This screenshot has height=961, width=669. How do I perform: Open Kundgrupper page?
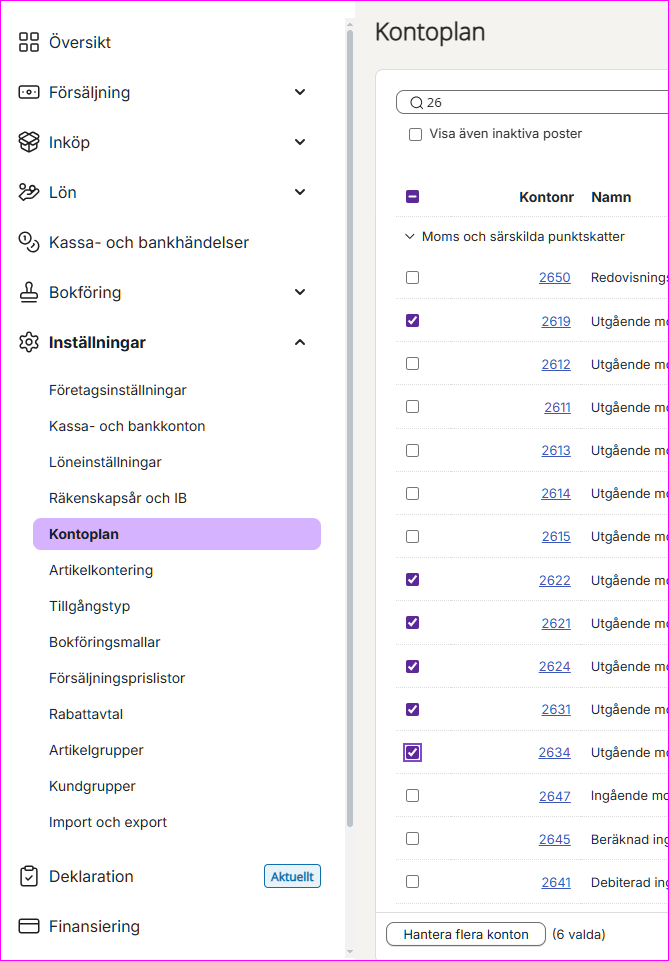[92, 786]
